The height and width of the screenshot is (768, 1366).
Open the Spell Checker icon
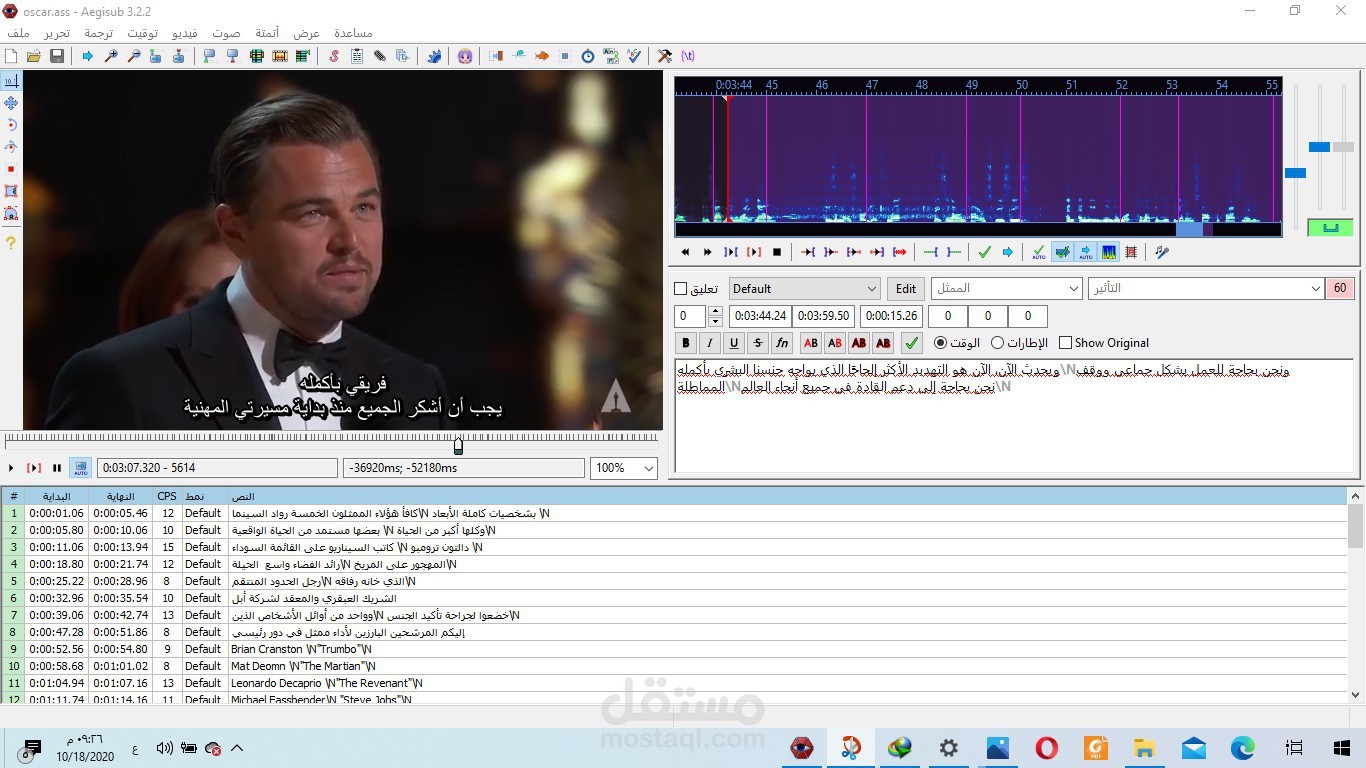(634, 56)
